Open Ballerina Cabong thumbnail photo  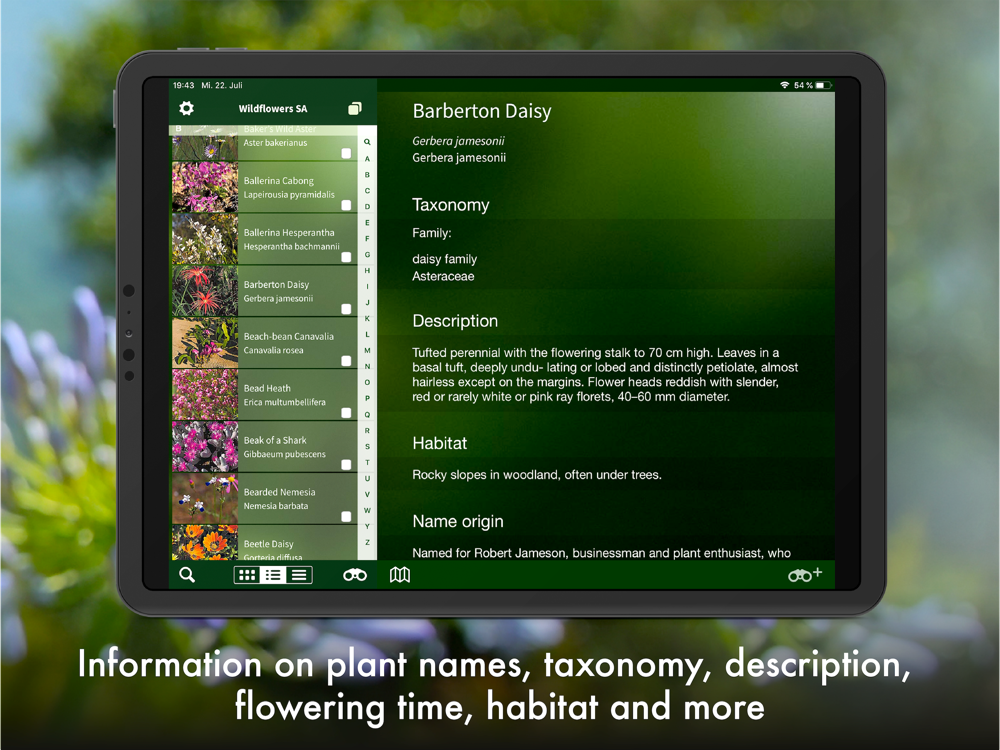205,187
